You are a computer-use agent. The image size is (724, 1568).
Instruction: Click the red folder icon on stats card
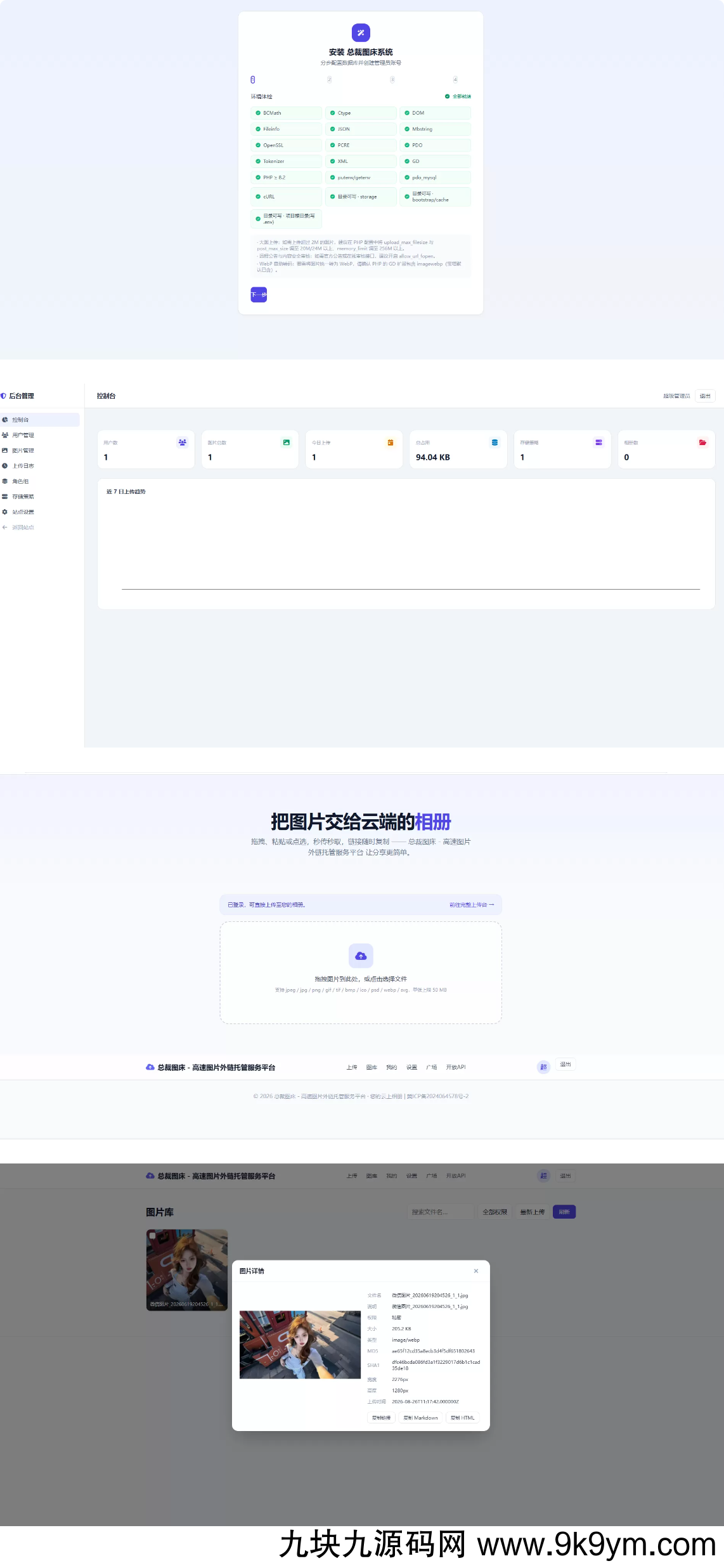[702, 443]
